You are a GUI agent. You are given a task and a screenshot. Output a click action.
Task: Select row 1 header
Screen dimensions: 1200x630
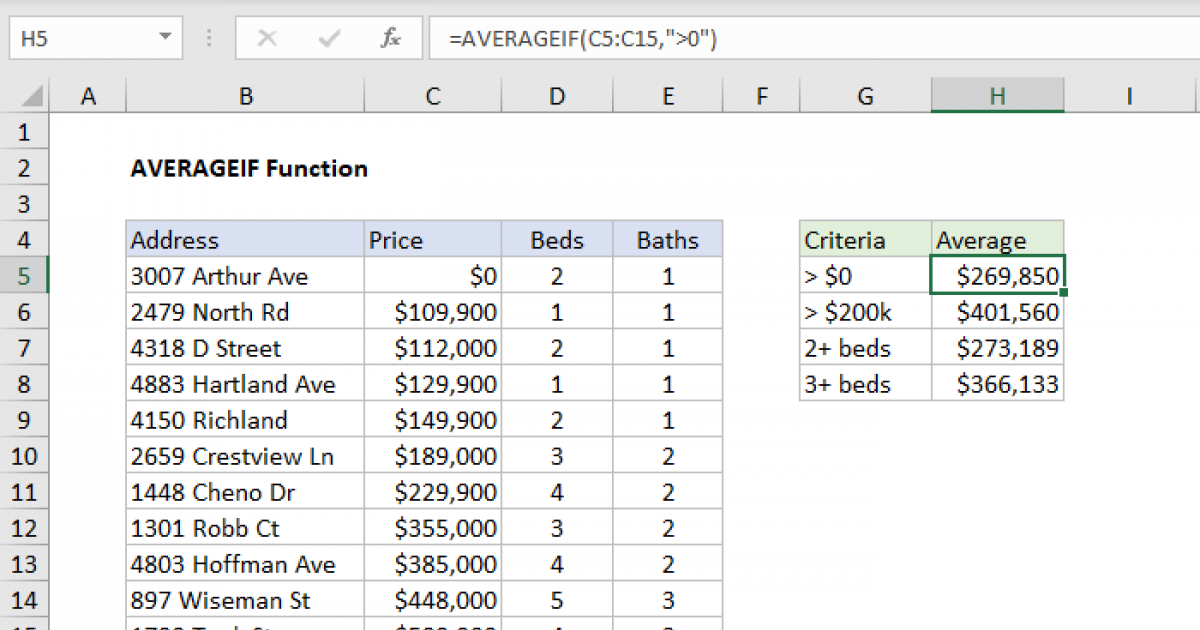(x=25, y=132)
